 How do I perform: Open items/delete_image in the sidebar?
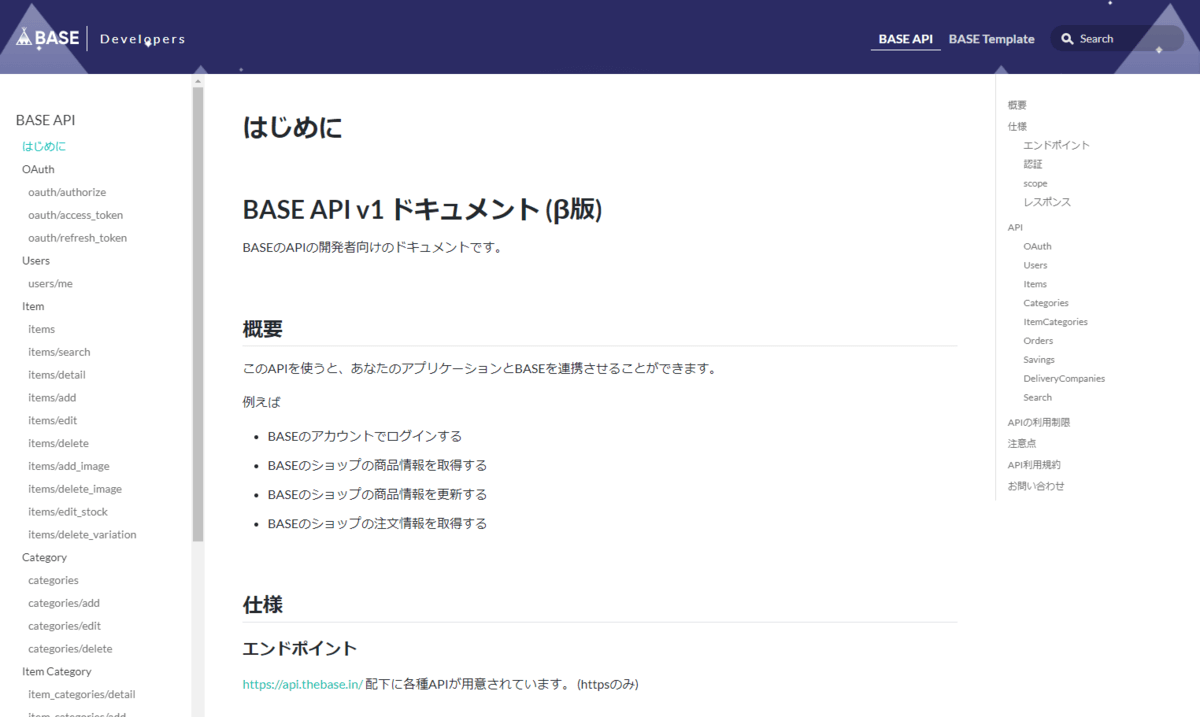[75, 489]
